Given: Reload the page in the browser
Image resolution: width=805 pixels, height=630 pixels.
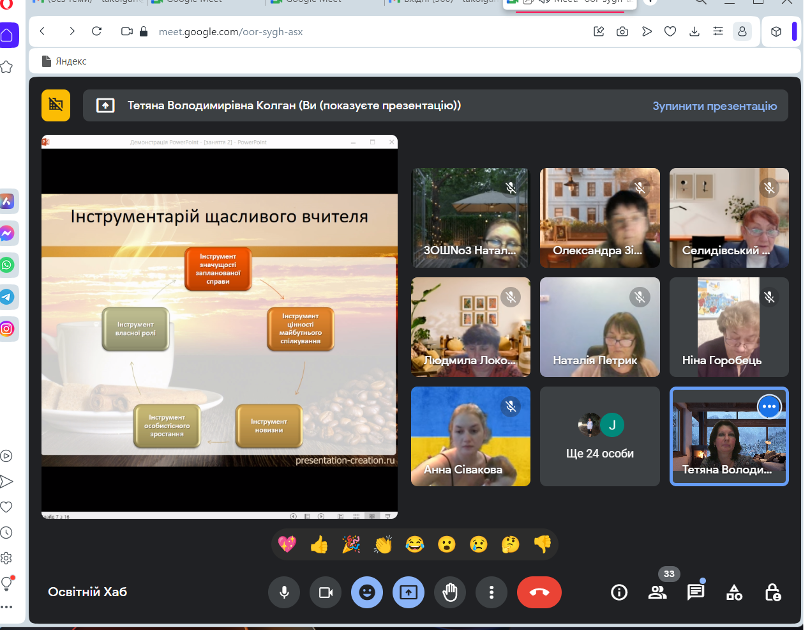Looking at the screenshot, I should click(x=97, y=31).
